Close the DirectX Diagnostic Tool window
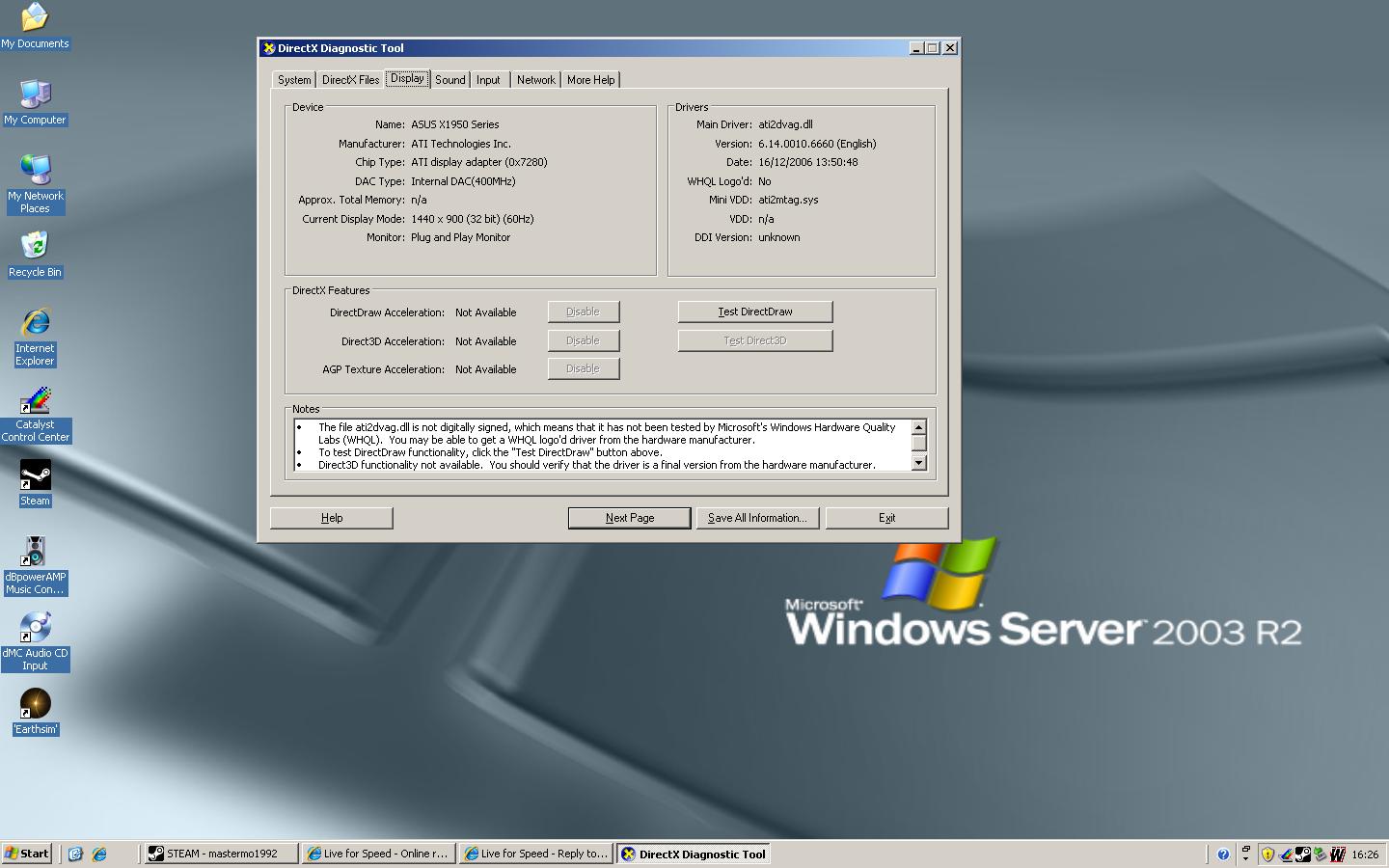The height and width of the screenshot is (868, 1389). click(950, 48)
